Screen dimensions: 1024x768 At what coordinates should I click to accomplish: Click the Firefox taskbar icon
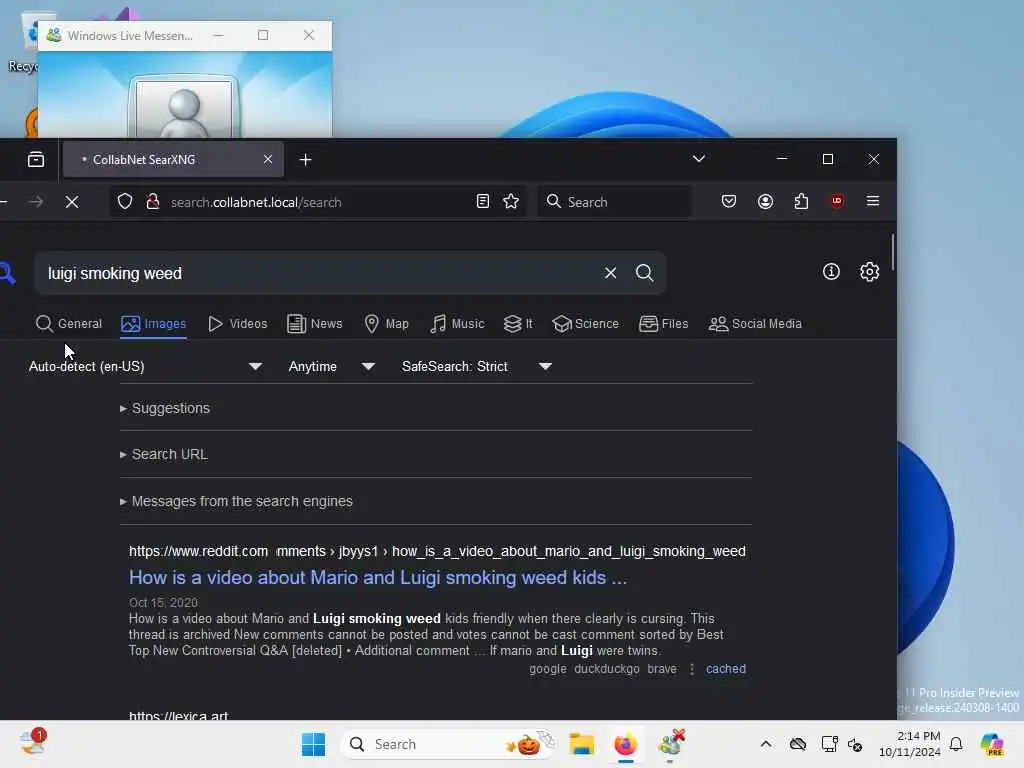pyautogui.click(x=626, y=744)
